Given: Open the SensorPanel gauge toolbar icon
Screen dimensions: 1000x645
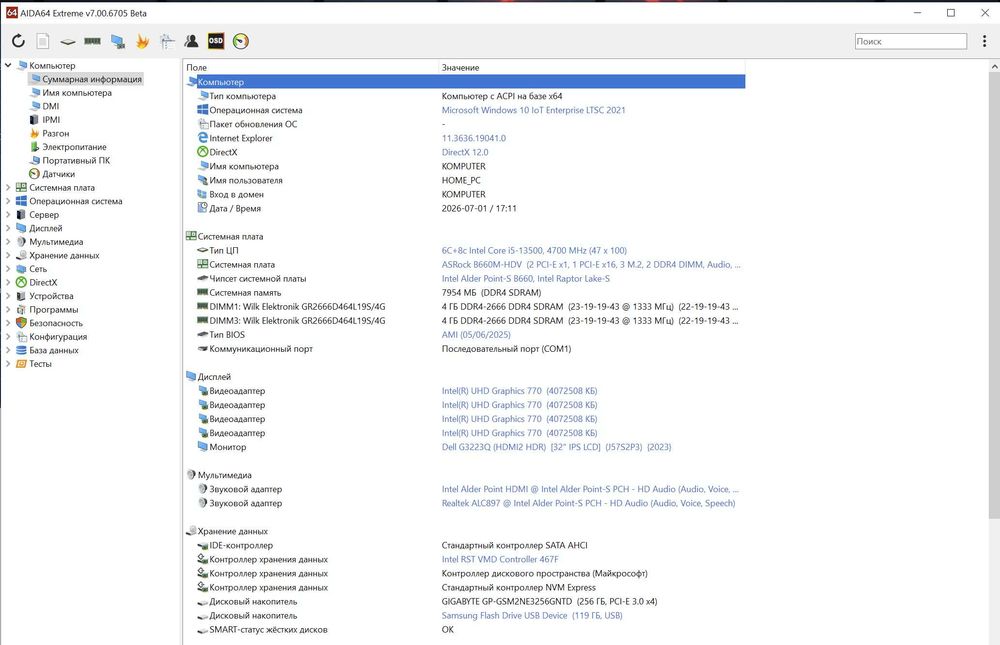Looking at the screenshot, I should (x=241, y=41).
